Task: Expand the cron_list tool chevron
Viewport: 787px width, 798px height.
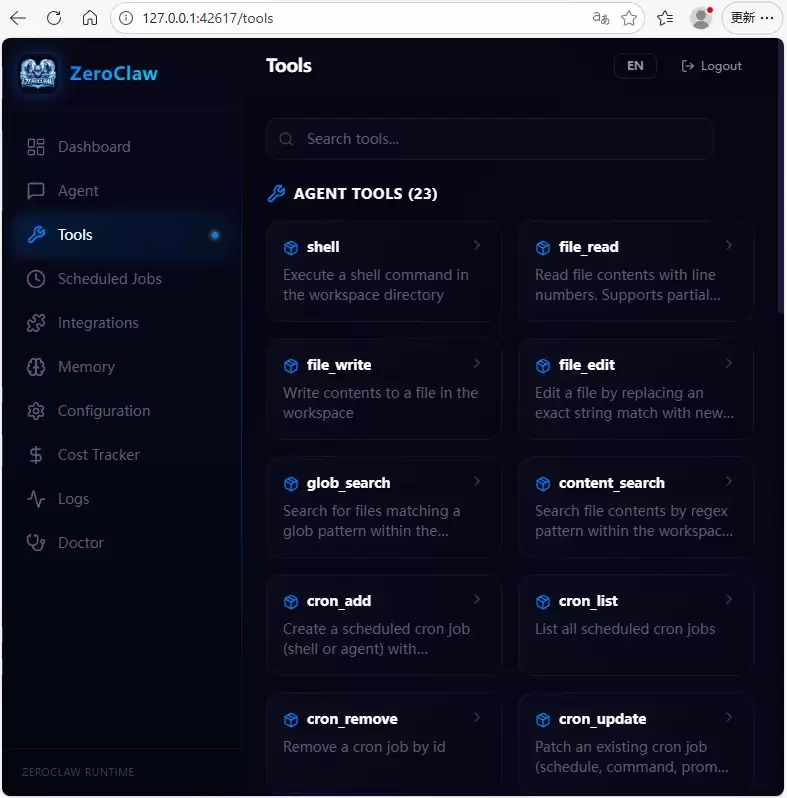Action: pos(728,600)
